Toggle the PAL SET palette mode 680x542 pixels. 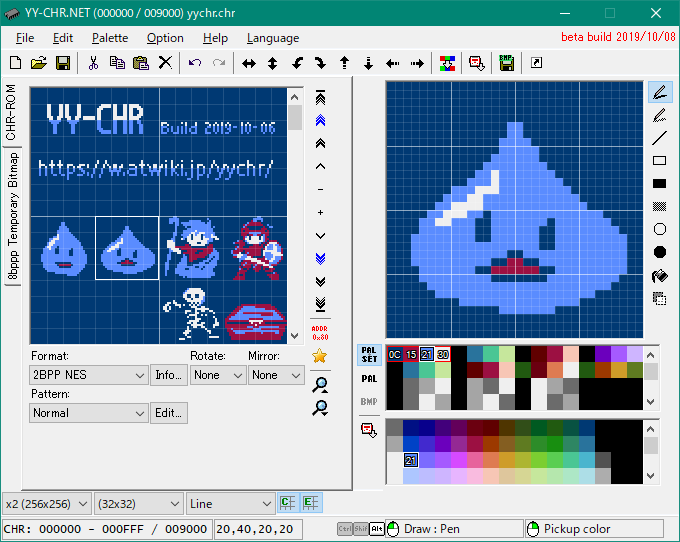click(369, 355)
